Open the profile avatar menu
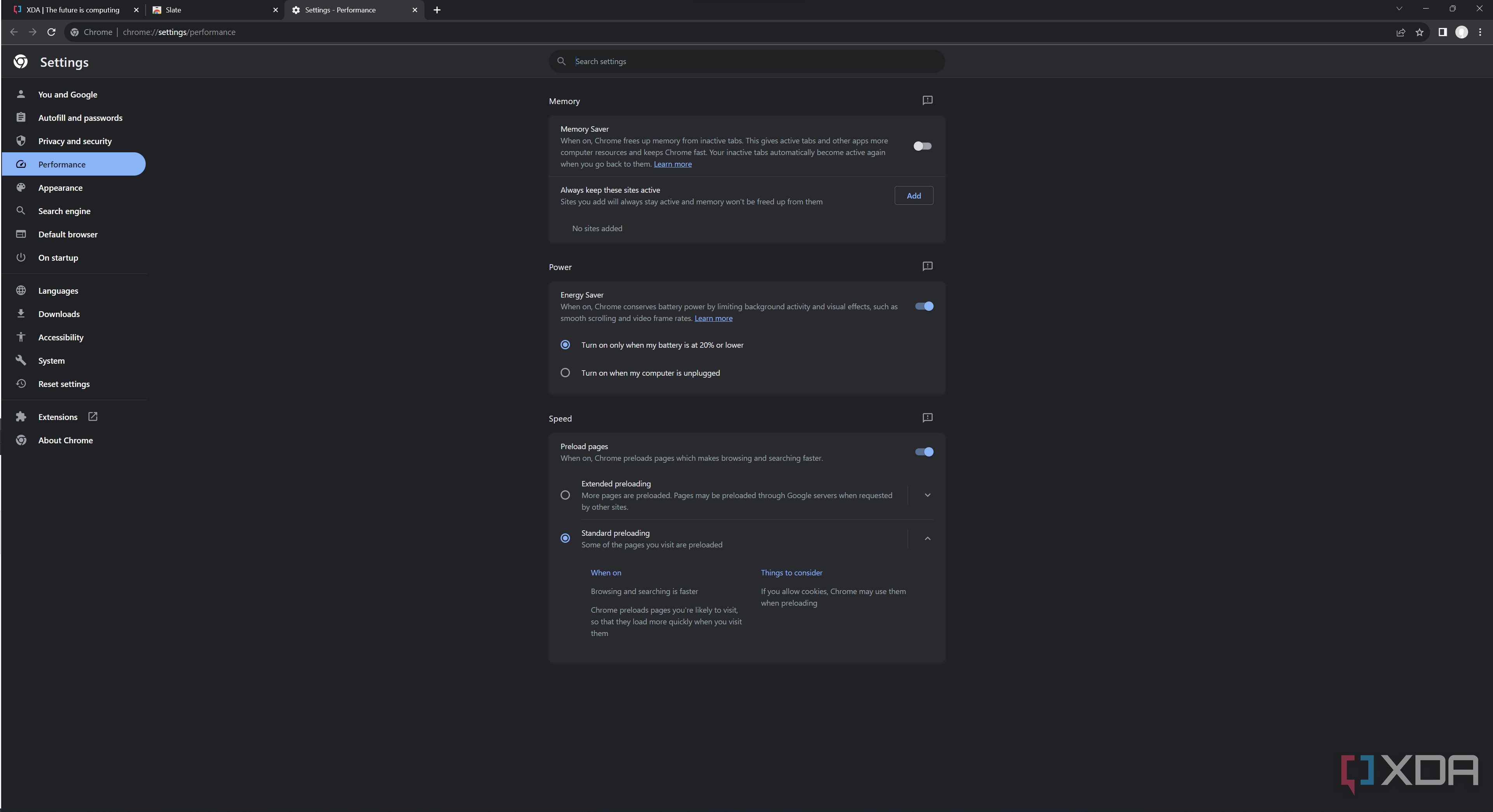Viewport: 1493px width, 812px height. tap(1462, 32)
